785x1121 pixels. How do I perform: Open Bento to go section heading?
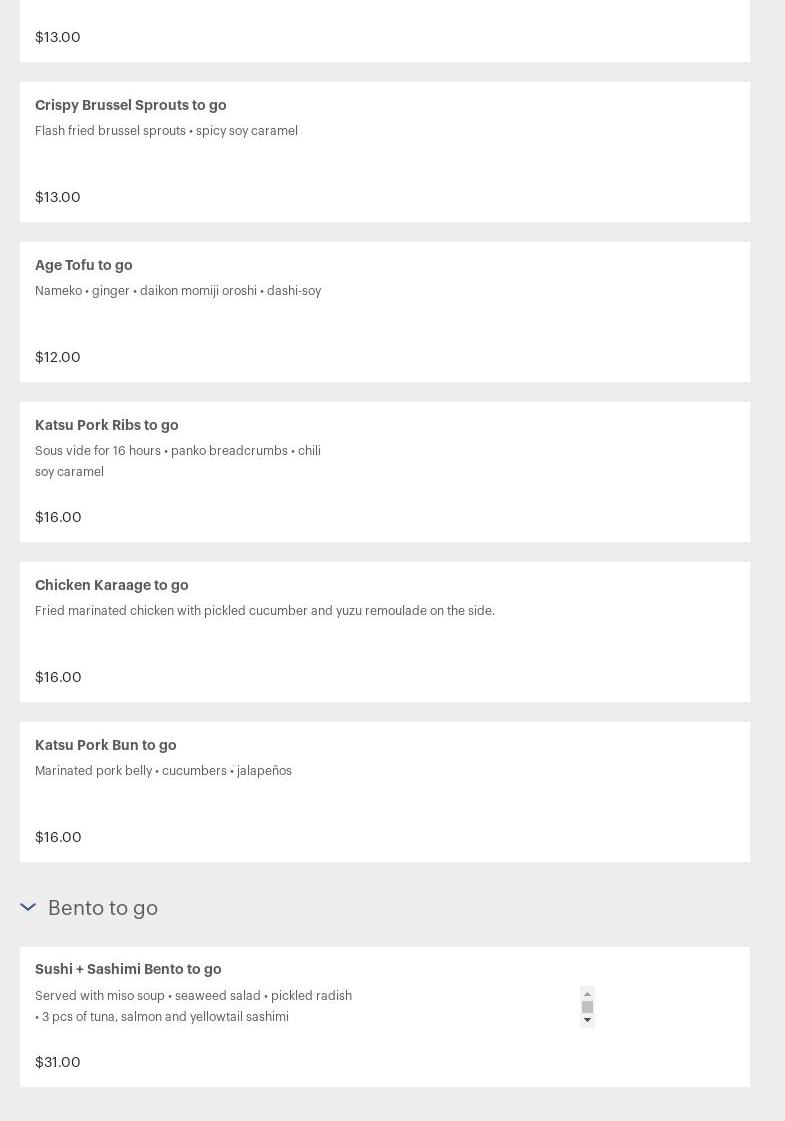[103, 908]
